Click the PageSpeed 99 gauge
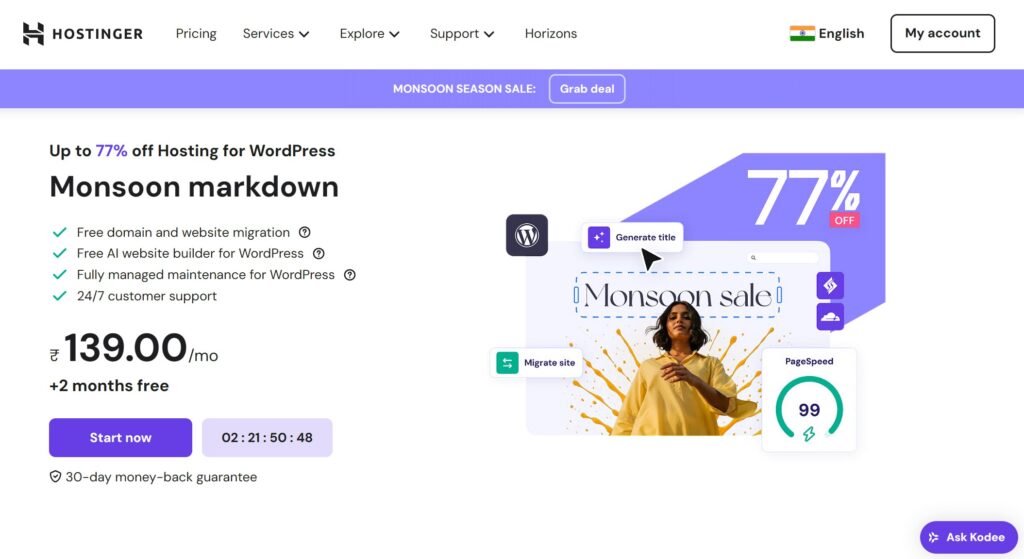 pos(809,409)
